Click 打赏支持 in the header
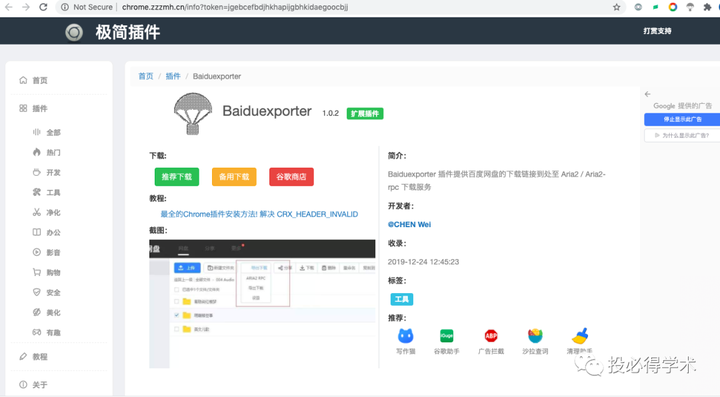 point(658,31)
